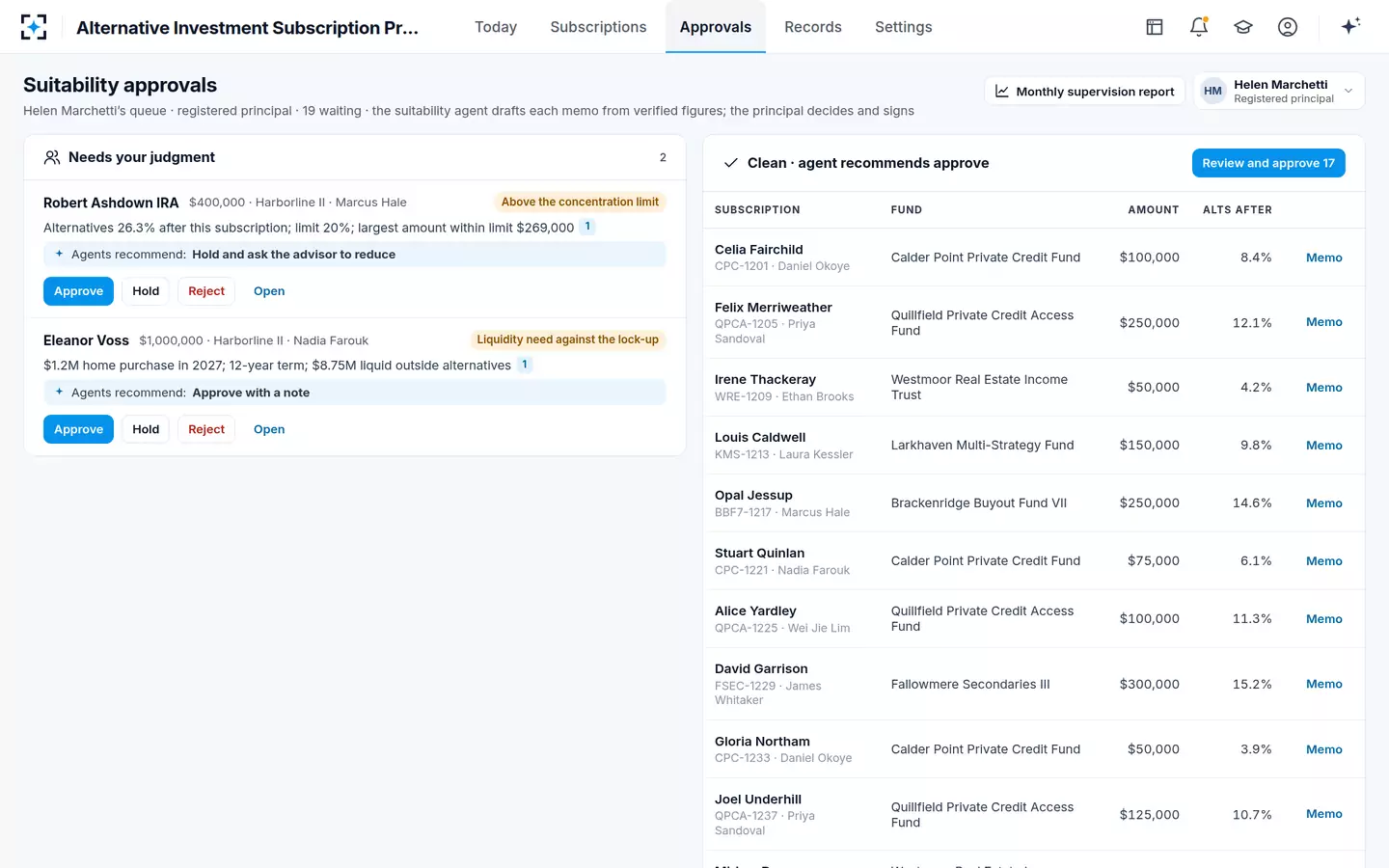
Task: Open the Memo for Stuart Quinlan
Action: click(x=1324, y=561)
